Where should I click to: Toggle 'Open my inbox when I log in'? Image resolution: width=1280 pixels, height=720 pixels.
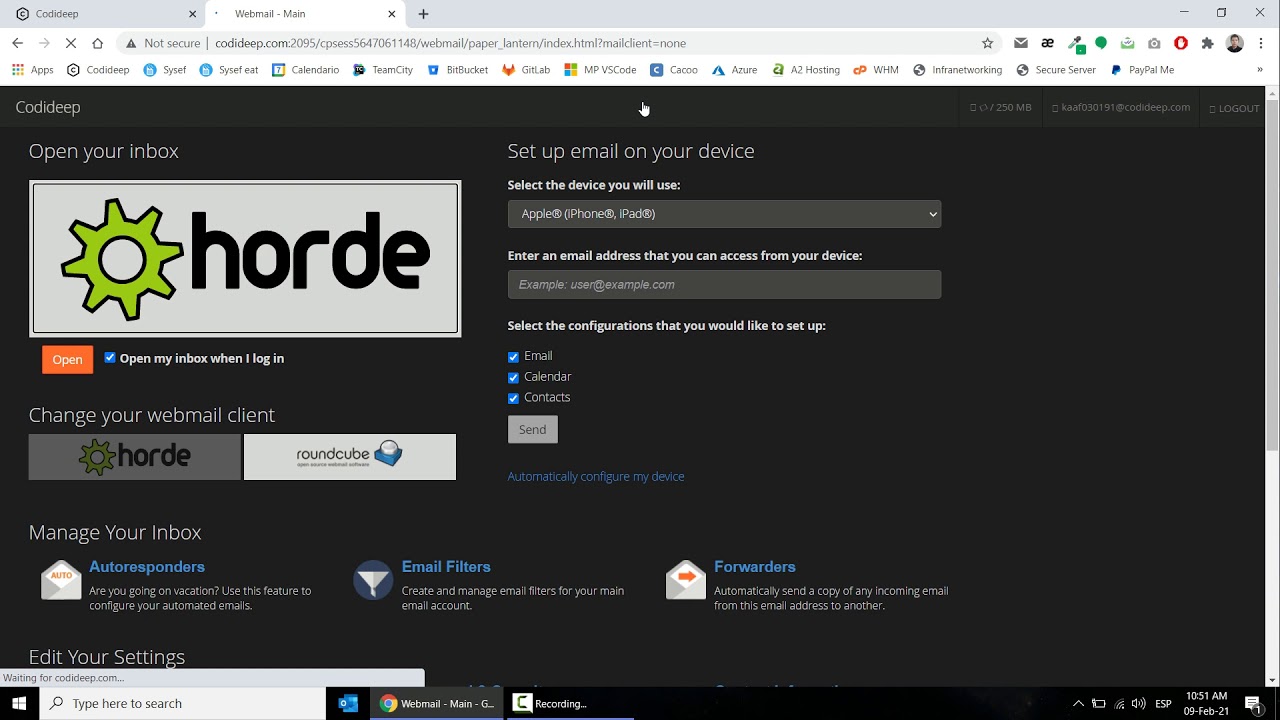[110, 357]
